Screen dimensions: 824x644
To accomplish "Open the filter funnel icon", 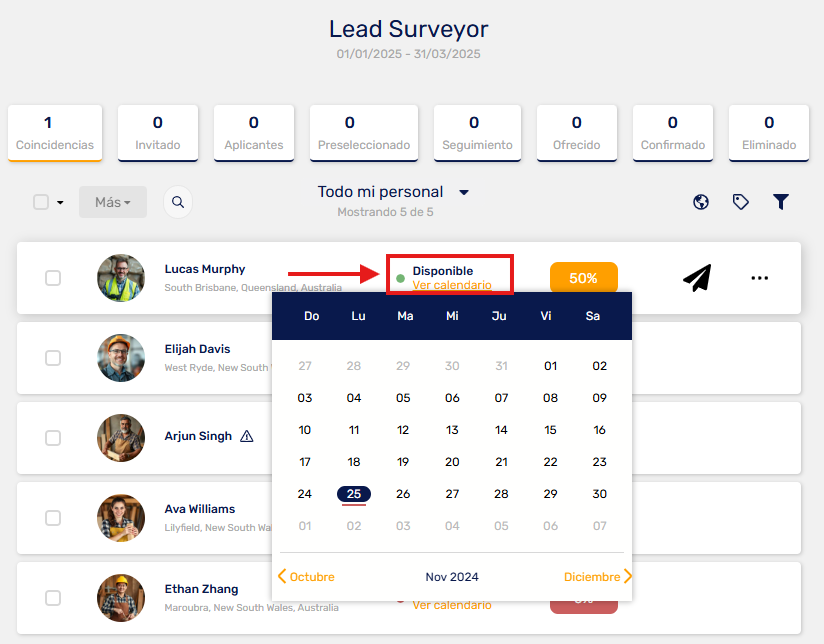I will pyautogui.click(x=781, y=202).
